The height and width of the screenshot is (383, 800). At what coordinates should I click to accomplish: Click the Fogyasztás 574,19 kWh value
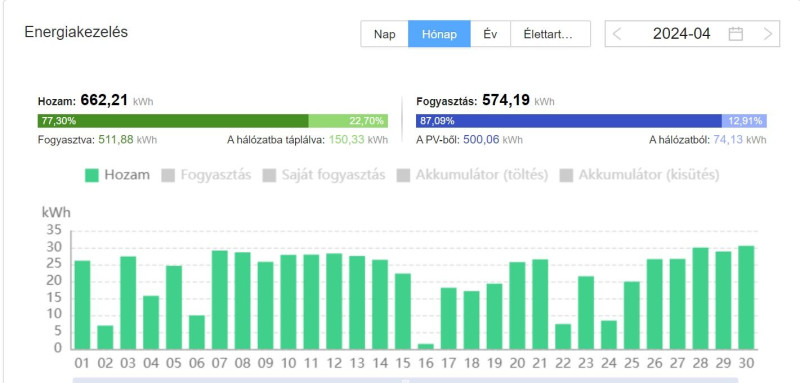pyautogui.click(x=485, y=100)
